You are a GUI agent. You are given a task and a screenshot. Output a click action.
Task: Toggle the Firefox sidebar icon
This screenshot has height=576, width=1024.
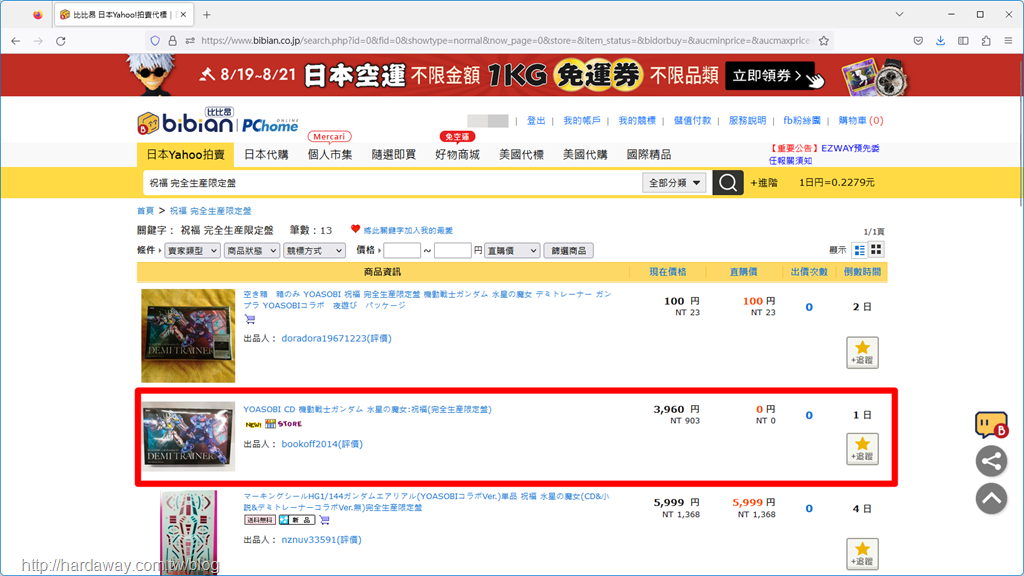tap(963, 40)
